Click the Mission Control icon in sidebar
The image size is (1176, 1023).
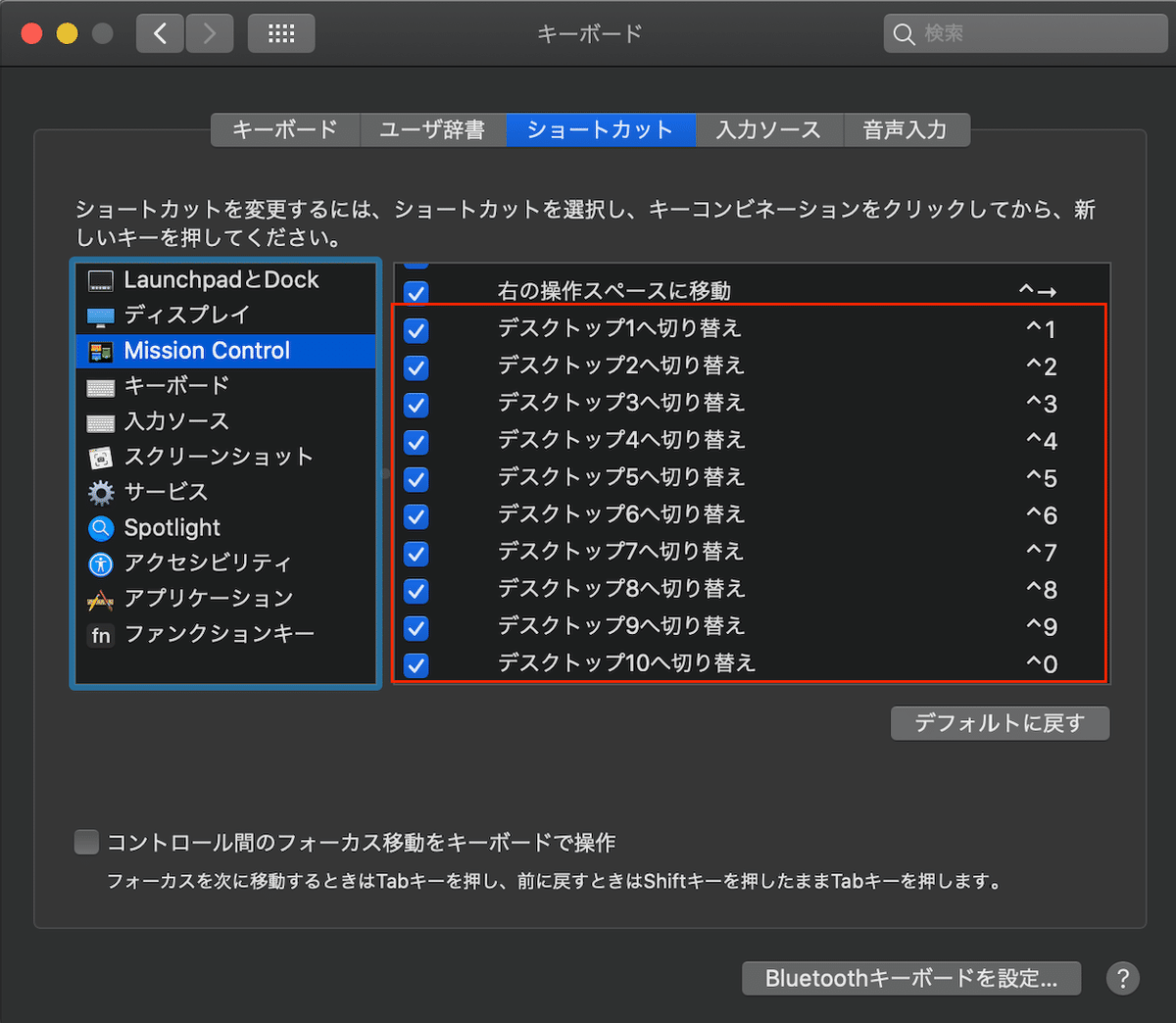[x=100, y=352]
